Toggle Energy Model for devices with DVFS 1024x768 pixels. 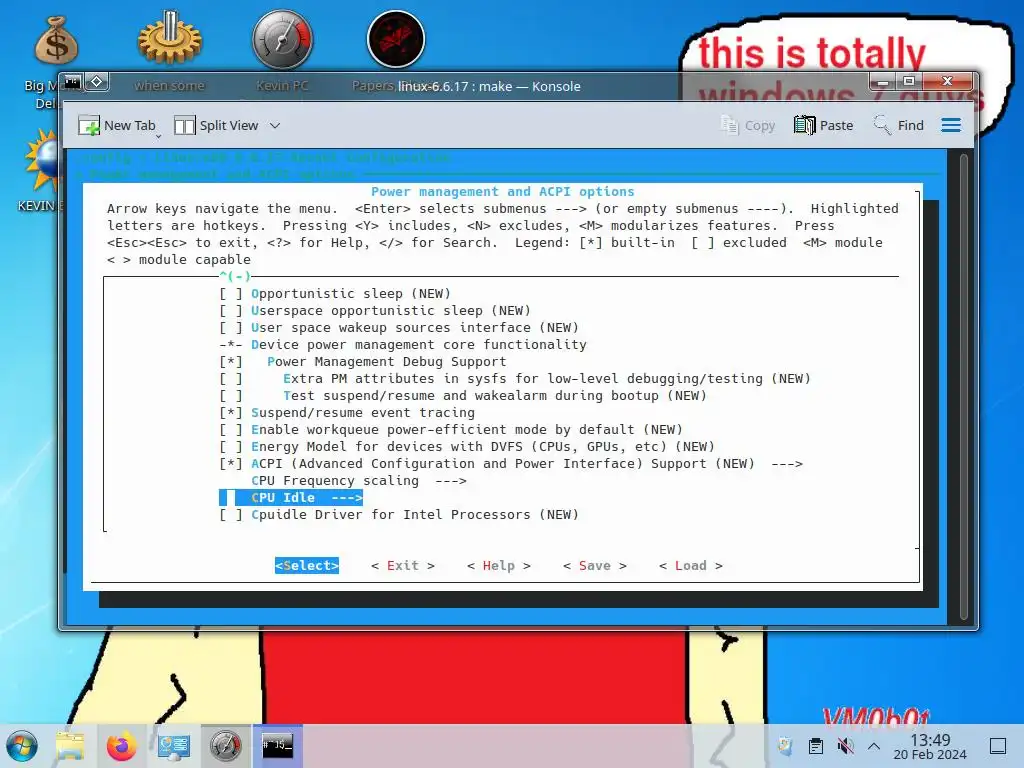[x=231, y=447]
